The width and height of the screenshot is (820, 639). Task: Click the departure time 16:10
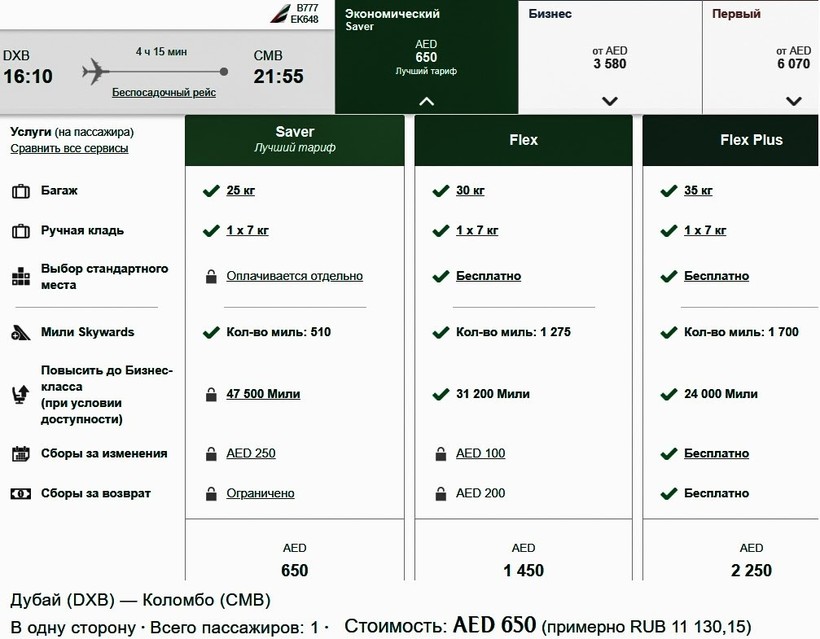click(x=28, y=76)
